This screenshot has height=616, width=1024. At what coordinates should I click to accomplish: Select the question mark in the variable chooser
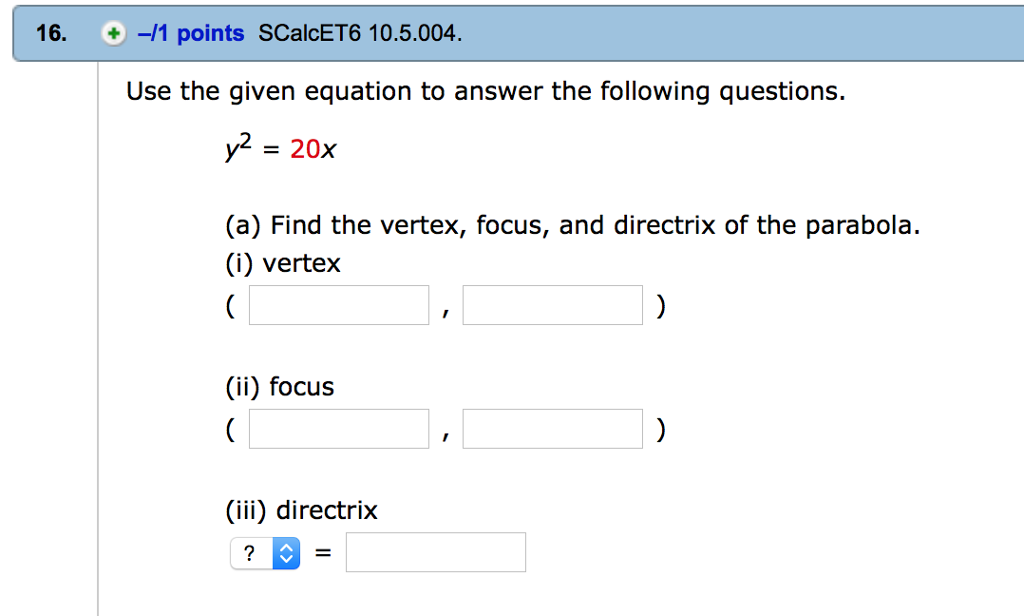point(250,552)
